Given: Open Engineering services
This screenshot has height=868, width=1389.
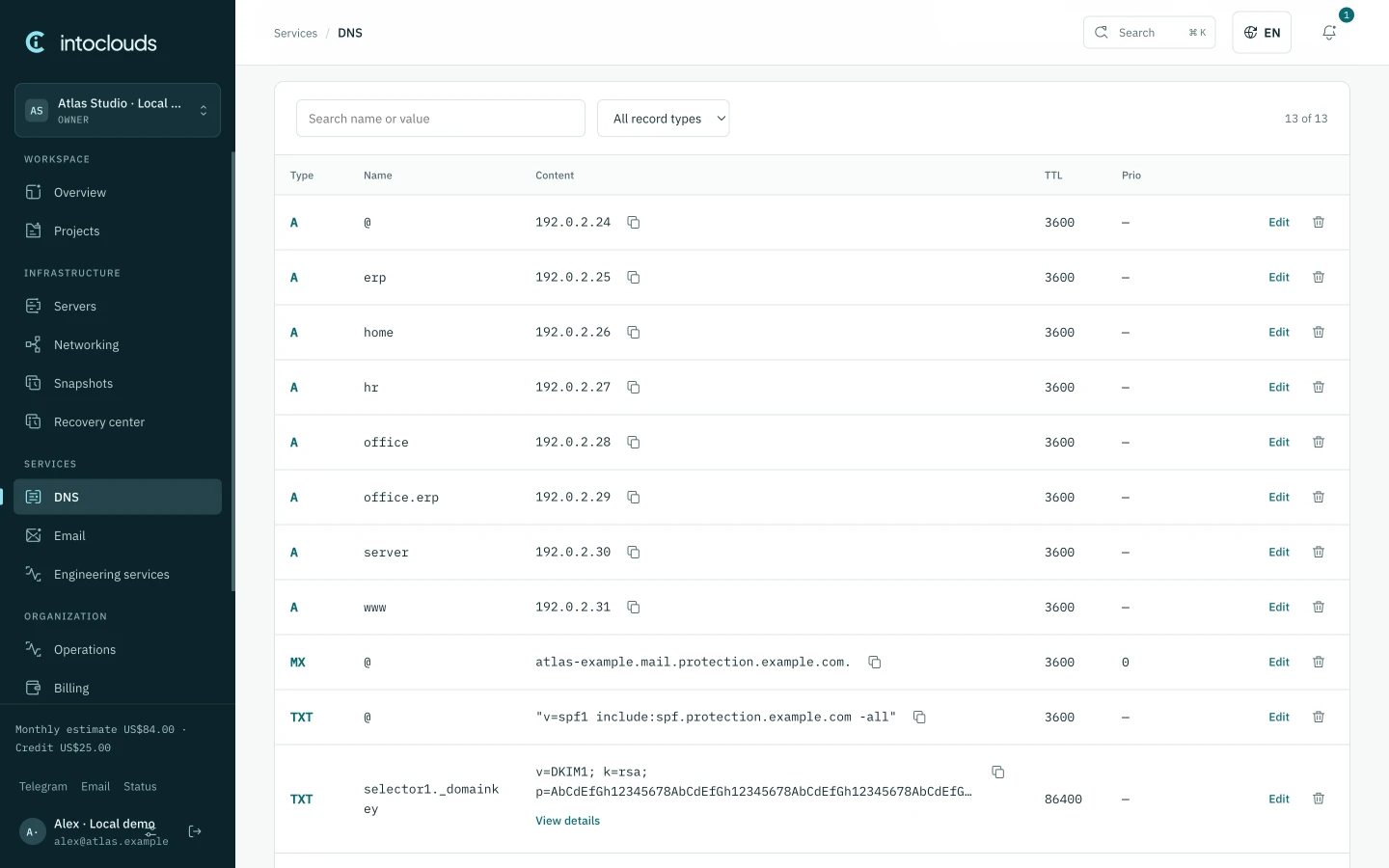Looking at the screenshot, I should [118, 575].
